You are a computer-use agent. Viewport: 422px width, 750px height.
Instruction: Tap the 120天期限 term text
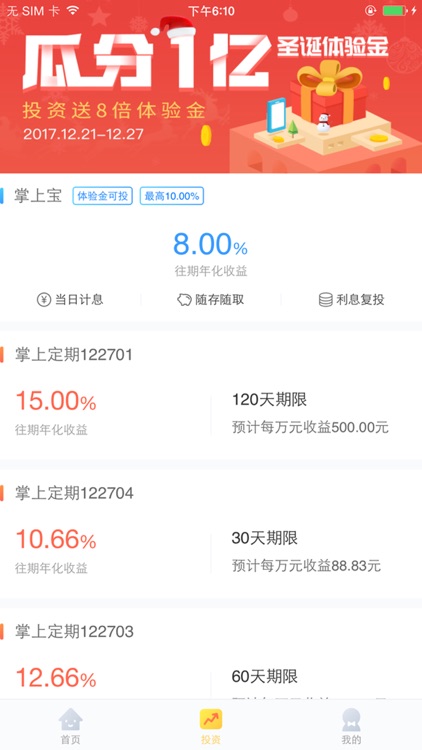[x=269, y=399]
